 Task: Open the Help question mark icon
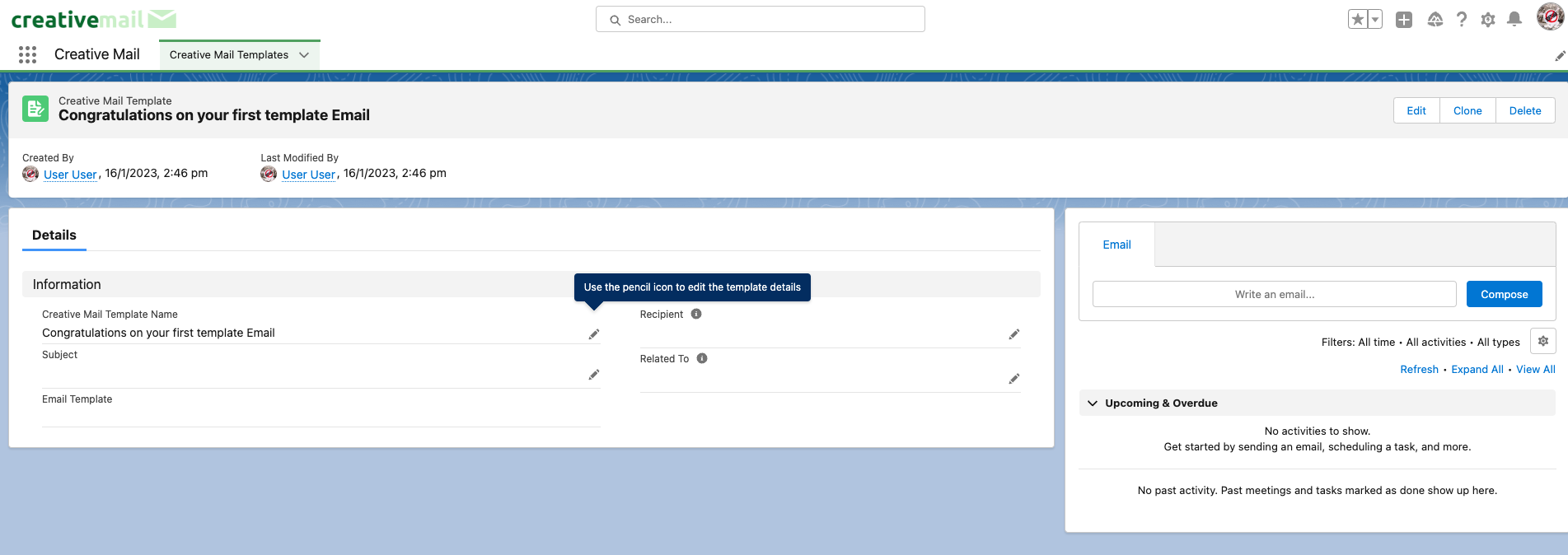point(1462,20)
